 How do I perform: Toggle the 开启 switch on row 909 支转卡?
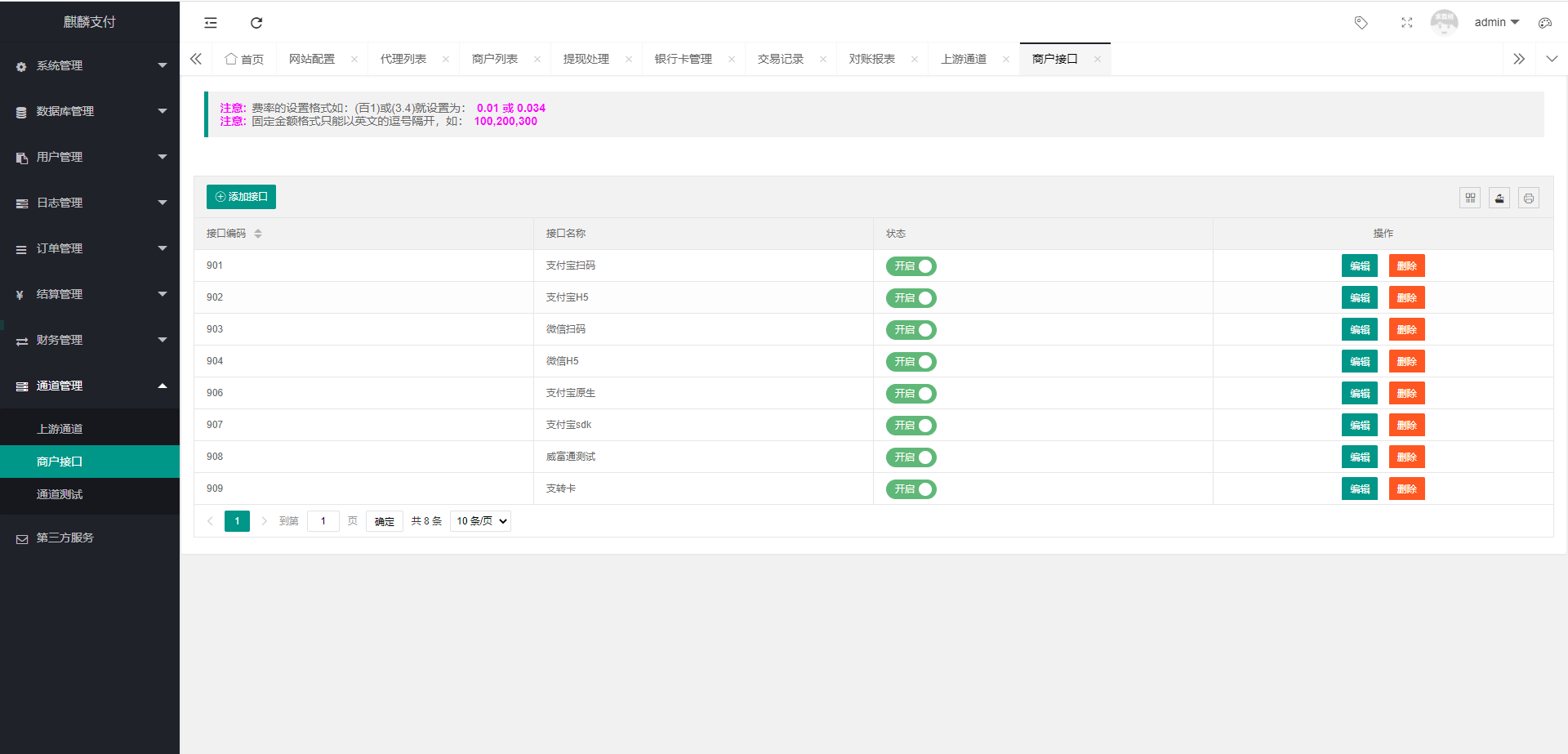(911, 489)
